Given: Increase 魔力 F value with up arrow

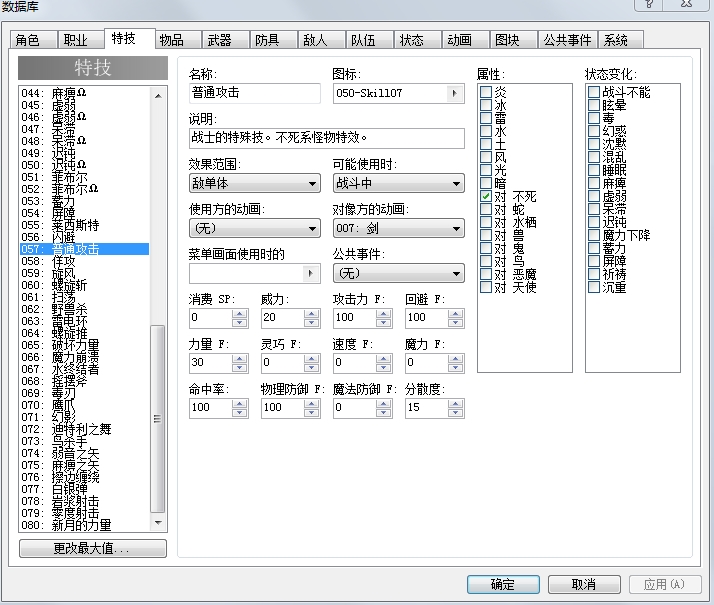Looking at the screenshot, I should 455,358.
